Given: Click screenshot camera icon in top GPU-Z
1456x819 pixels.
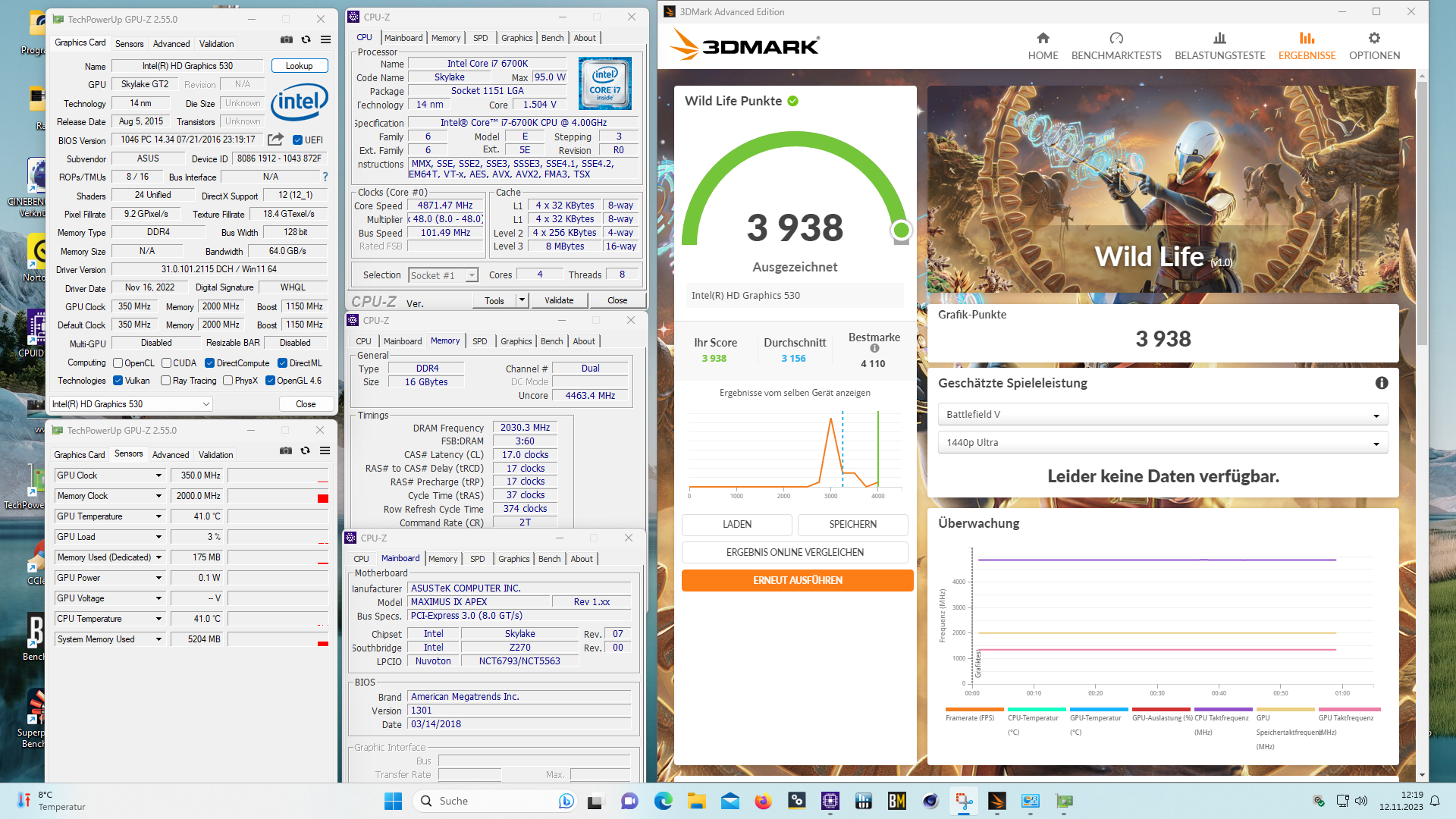Looking at the screenshot, I should (x=287, y=39).
